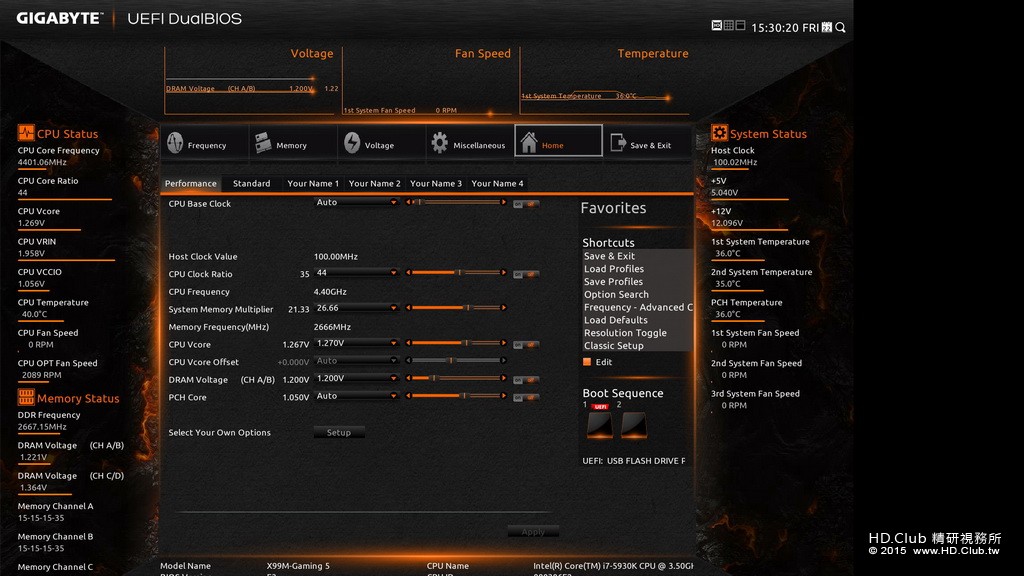Click the Host Clock Value 100.00MHz
This screenshot has height=576, width=1024.
(336, 257)
